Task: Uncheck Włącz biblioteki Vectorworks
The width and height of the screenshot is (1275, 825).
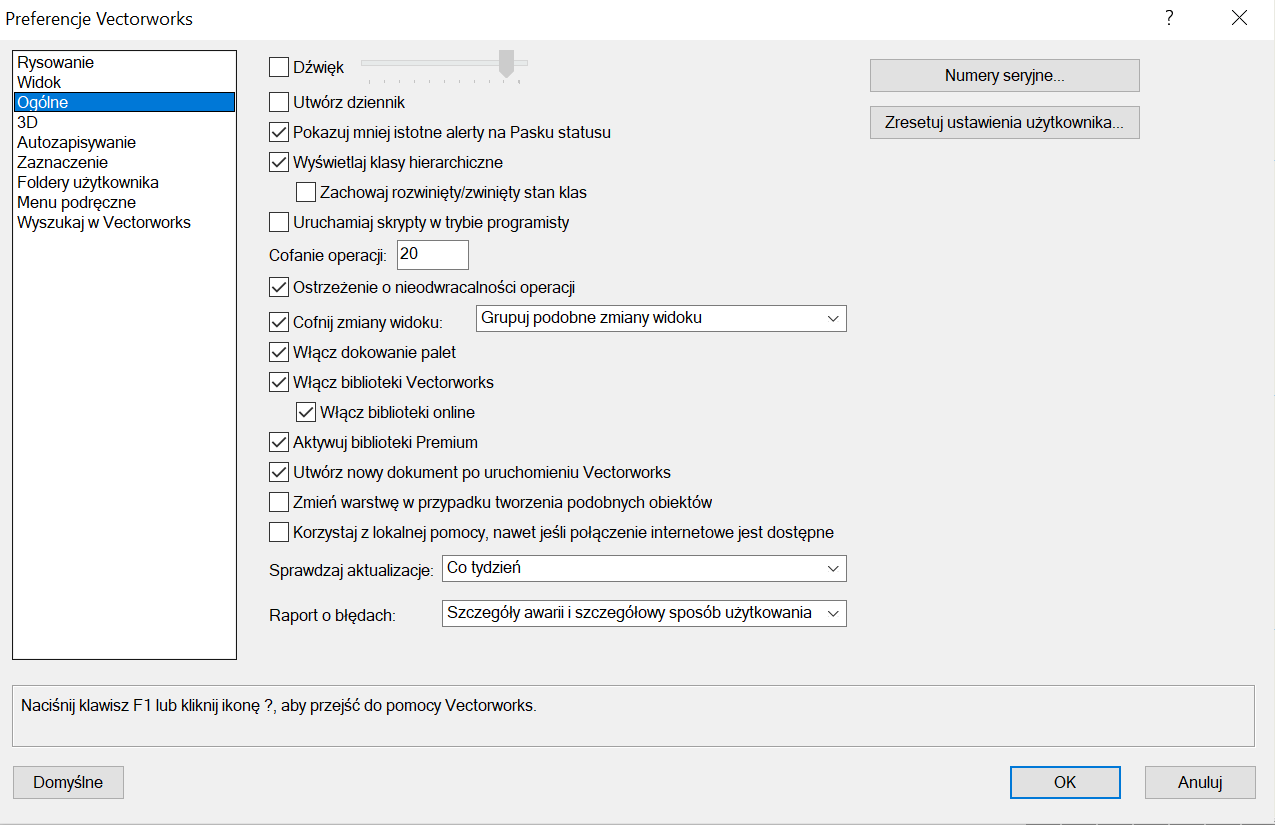Action: click(x=279, y=381)
